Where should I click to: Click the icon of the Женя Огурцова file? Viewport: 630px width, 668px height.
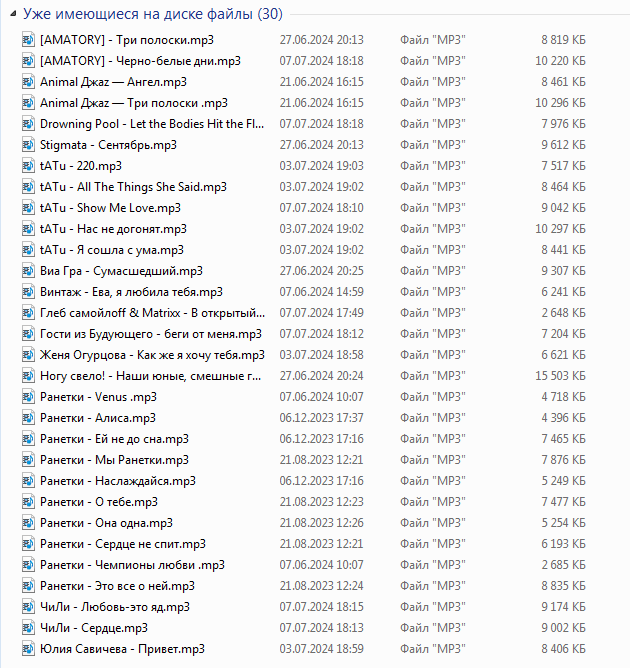tap(28, 355)
